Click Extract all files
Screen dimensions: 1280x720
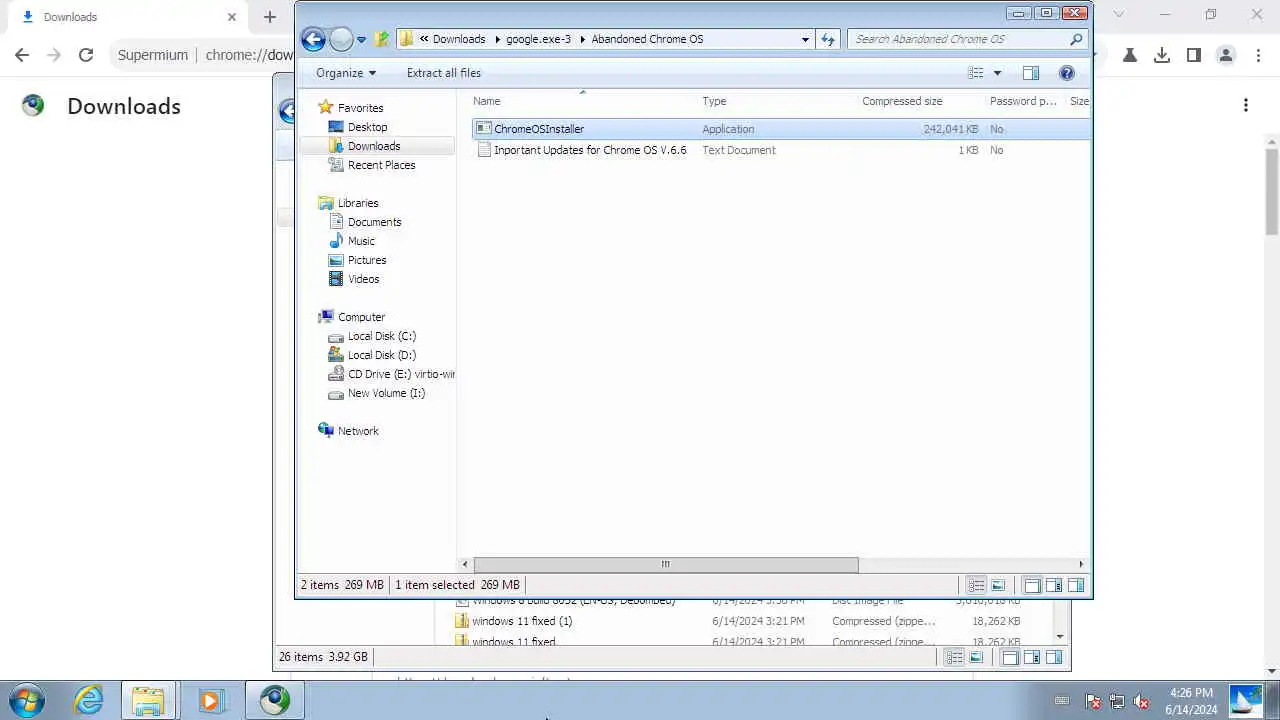[444, 73]
